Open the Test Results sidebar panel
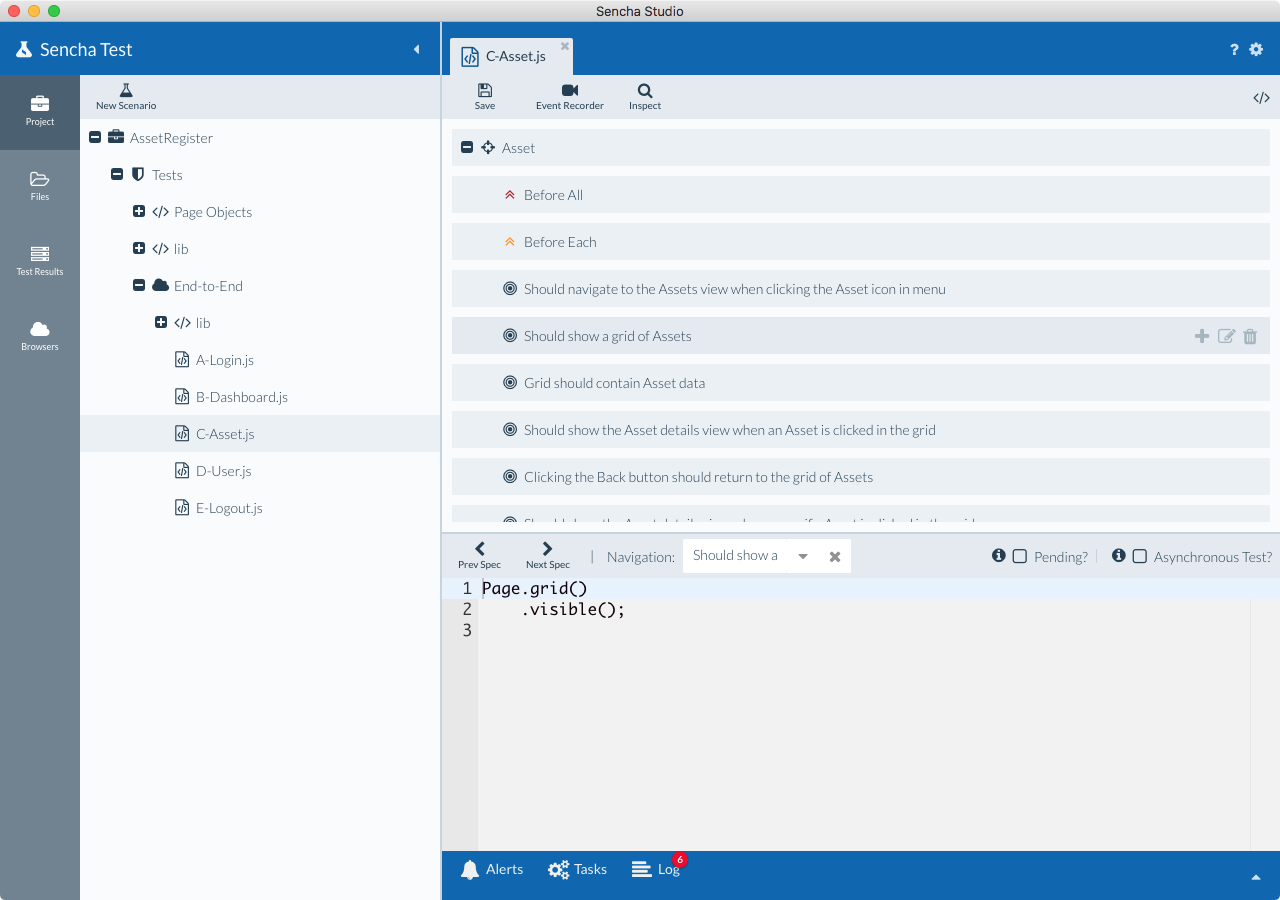 40,260
